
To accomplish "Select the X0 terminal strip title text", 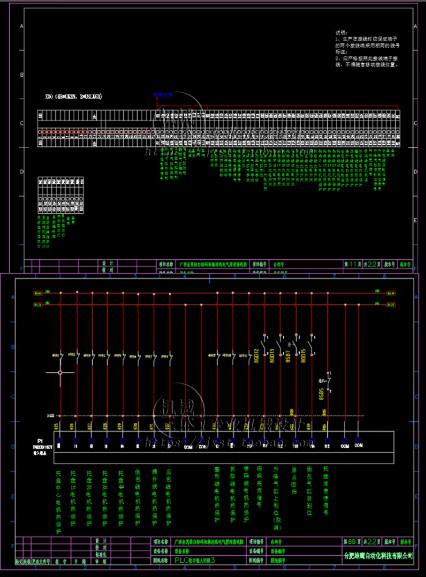I will point(74,97).
